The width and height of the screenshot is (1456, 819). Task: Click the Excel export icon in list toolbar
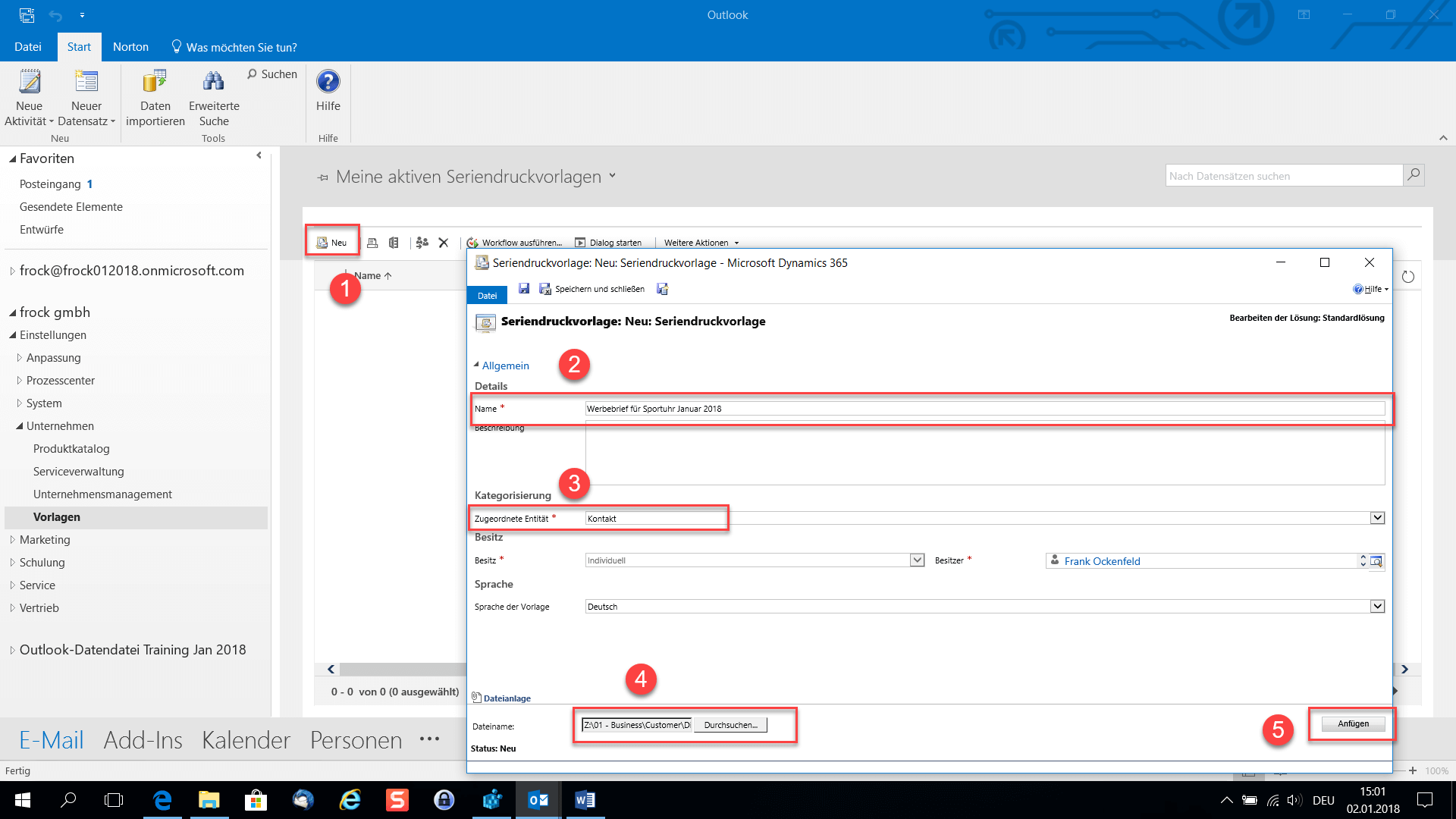tap(394, 243)
